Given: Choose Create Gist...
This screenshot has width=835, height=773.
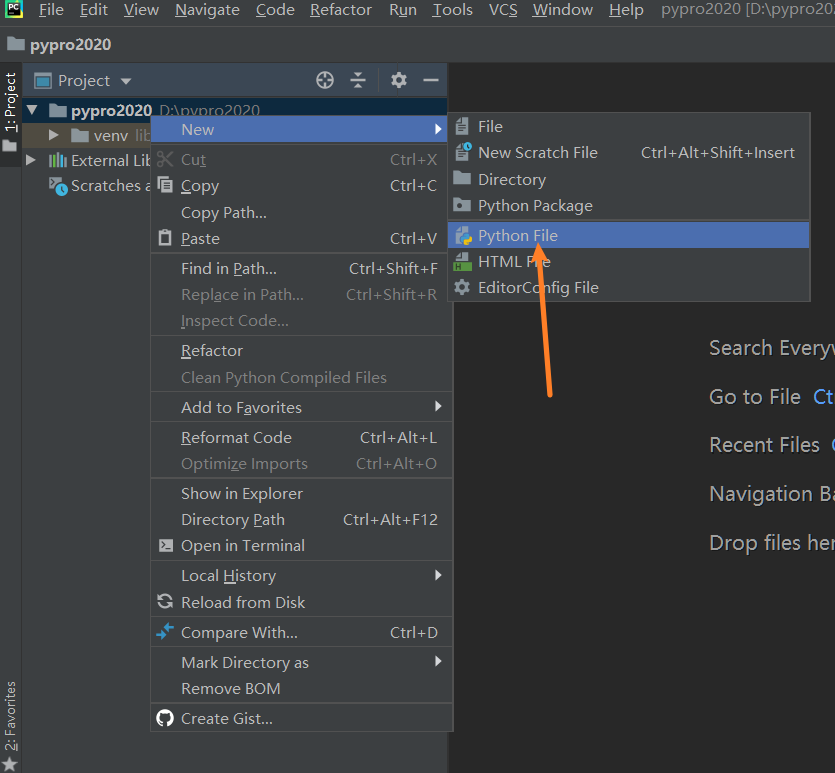Looking at the screenshot, I should coord(301,718).
